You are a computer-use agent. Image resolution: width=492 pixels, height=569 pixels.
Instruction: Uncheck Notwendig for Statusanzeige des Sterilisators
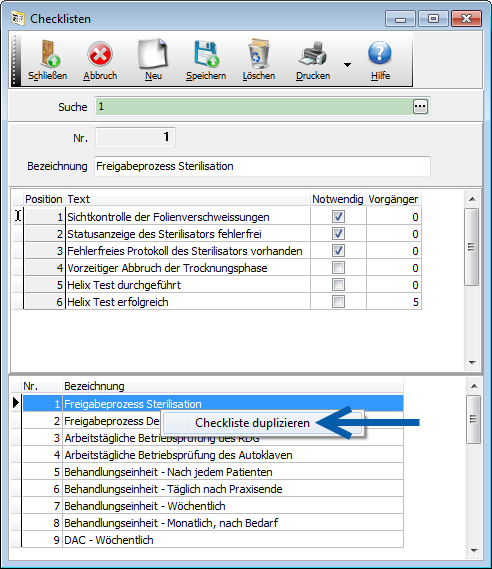tap(338, 234)
